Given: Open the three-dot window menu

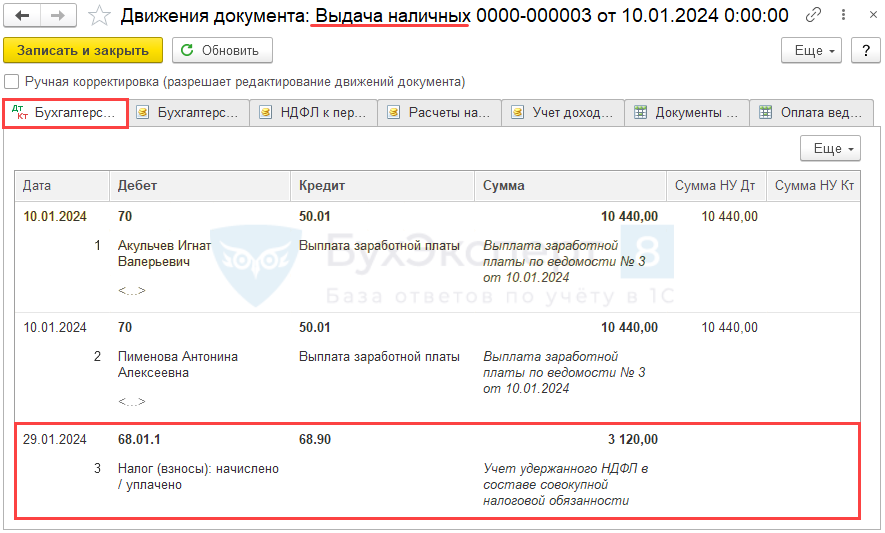Looking at the screenshot, I should 843,15.
